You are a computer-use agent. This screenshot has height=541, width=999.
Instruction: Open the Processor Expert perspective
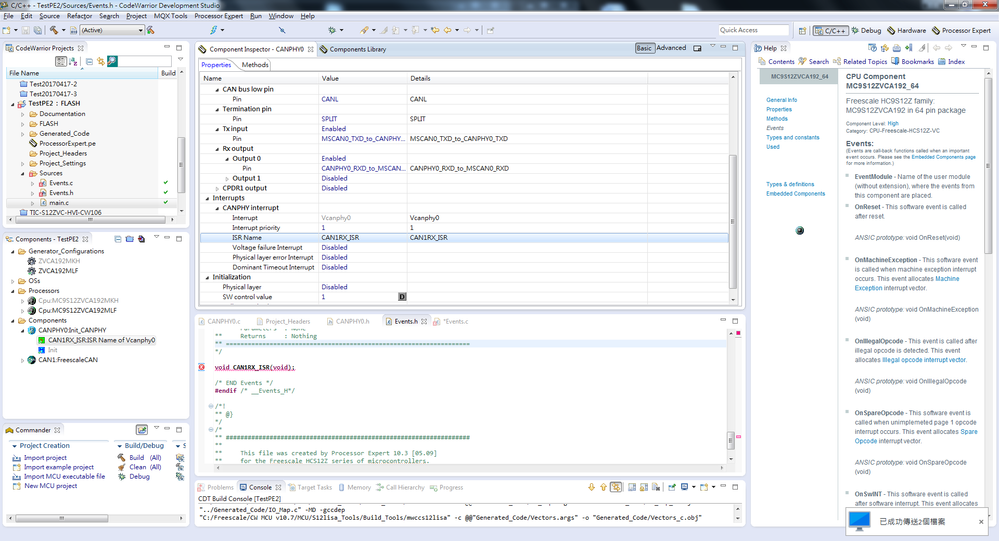[961, 30]
